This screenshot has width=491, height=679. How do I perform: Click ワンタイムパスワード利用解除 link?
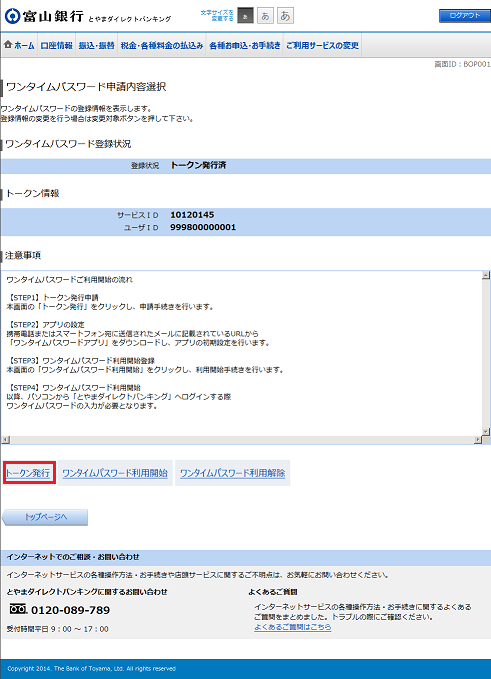[233, 473]
